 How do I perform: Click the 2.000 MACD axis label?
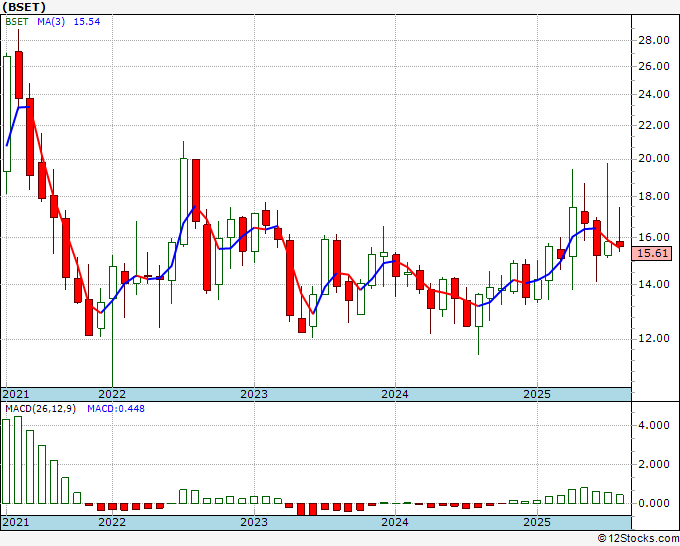(654, 464)
